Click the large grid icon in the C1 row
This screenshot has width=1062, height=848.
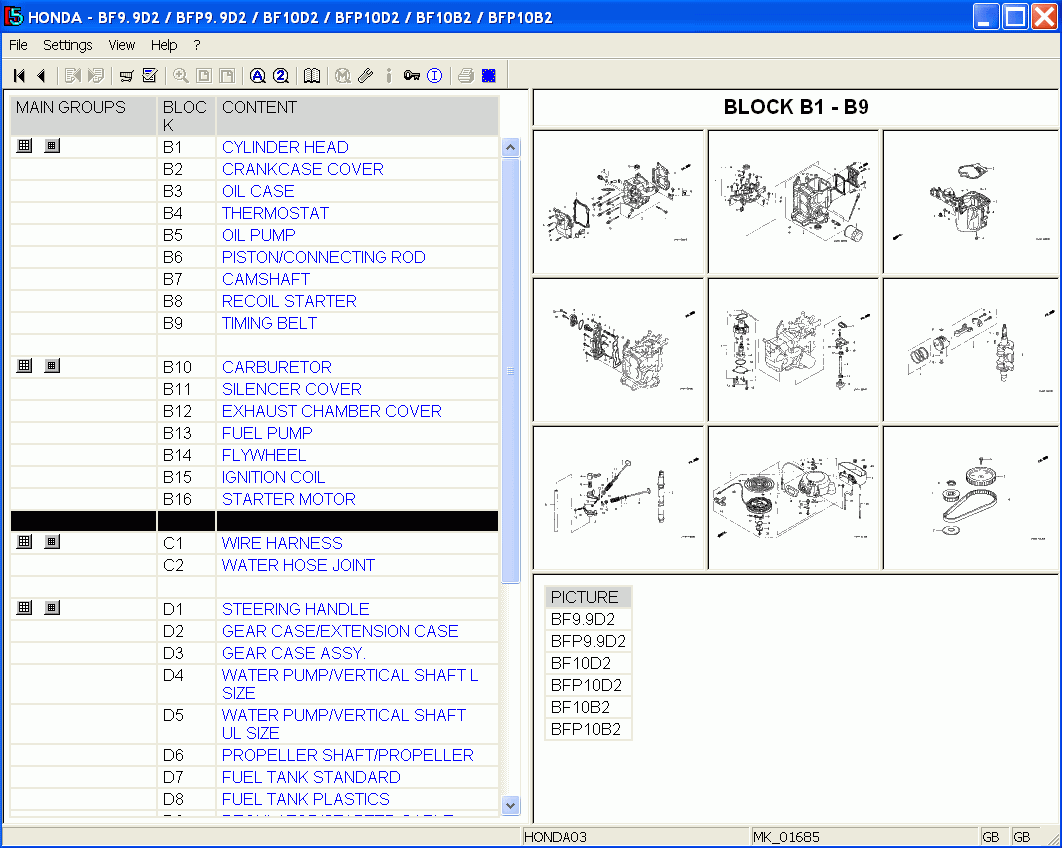click(24, 542)
